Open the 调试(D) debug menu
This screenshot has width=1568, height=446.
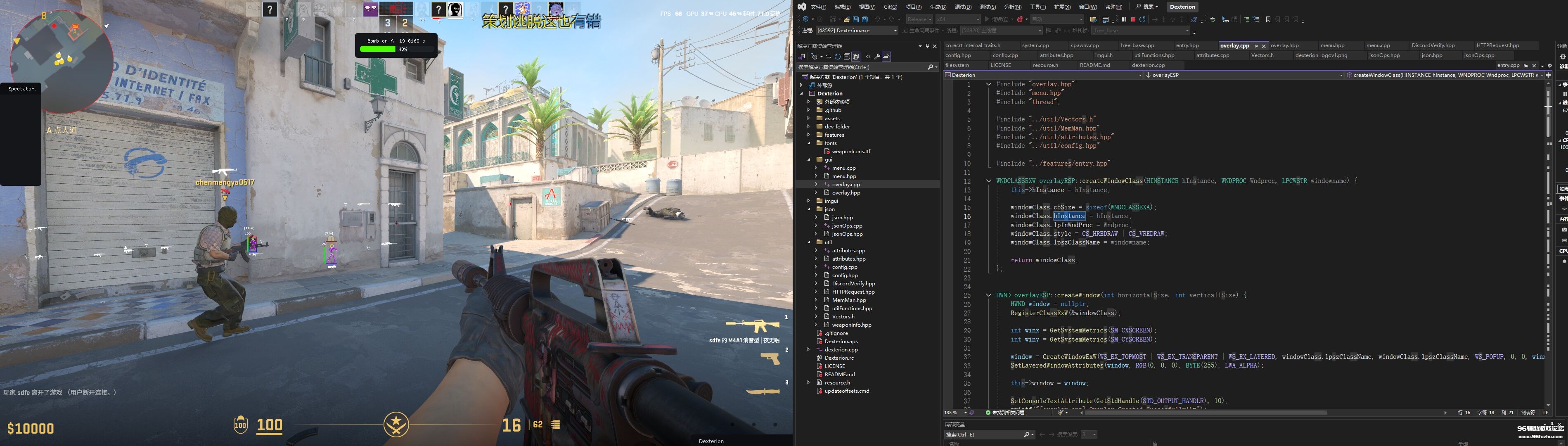pyautogui.click(x=963, y=7)
